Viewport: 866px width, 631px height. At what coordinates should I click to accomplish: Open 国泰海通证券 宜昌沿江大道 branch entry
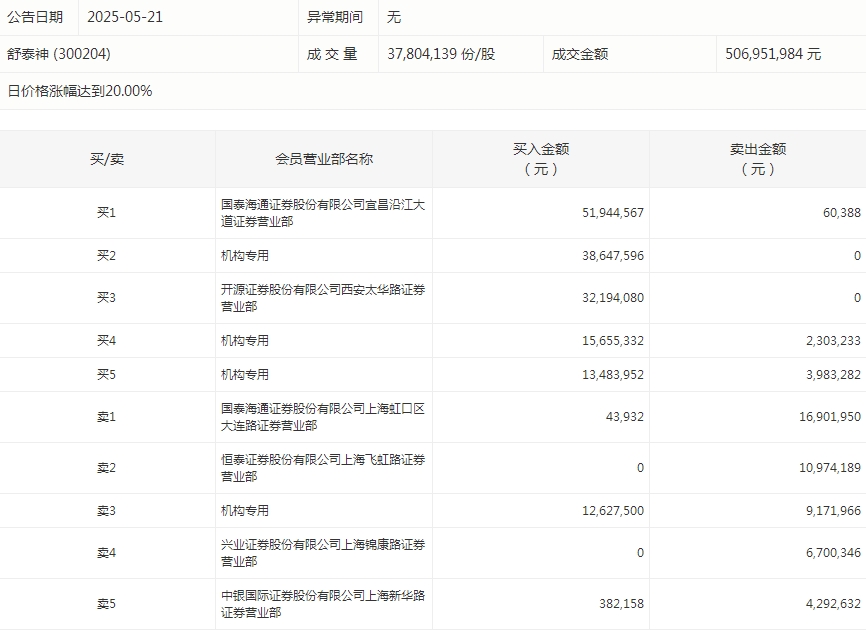click(323, 213)
